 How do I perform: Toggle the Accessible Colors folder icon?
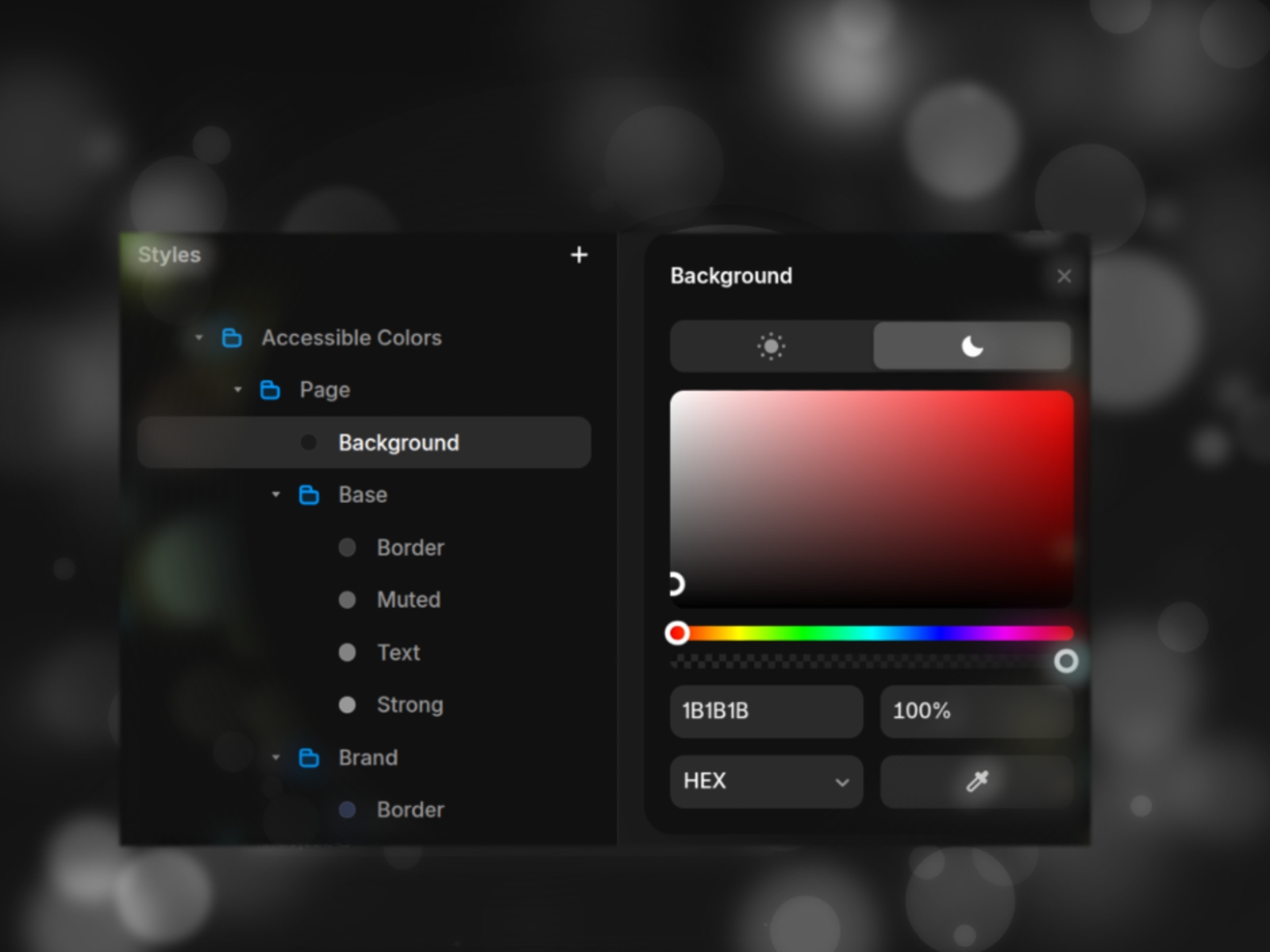tap(230, 337)
